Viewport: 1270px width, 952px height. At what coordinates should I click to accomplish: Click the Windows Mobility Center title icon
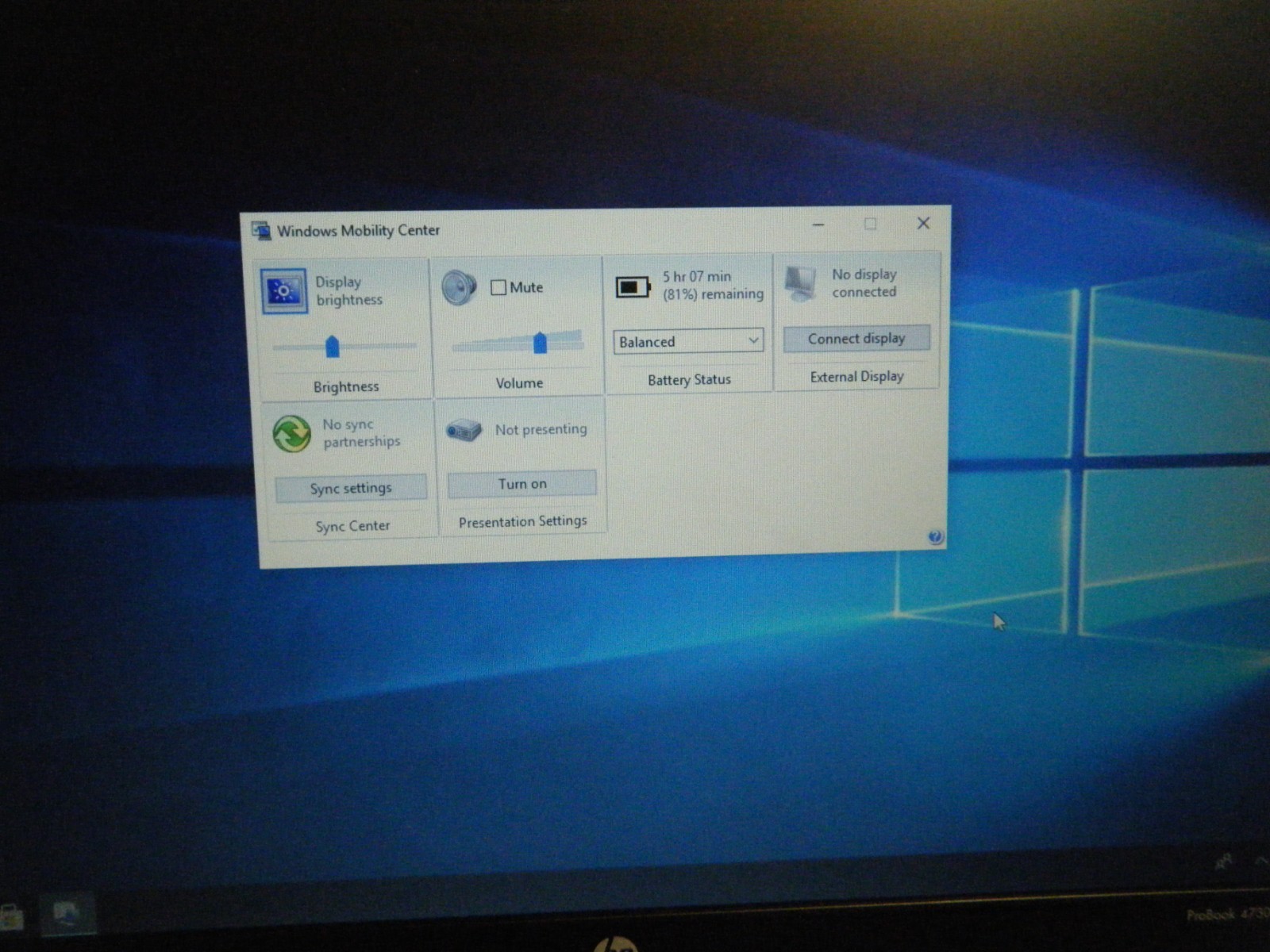tap(261, 231)
